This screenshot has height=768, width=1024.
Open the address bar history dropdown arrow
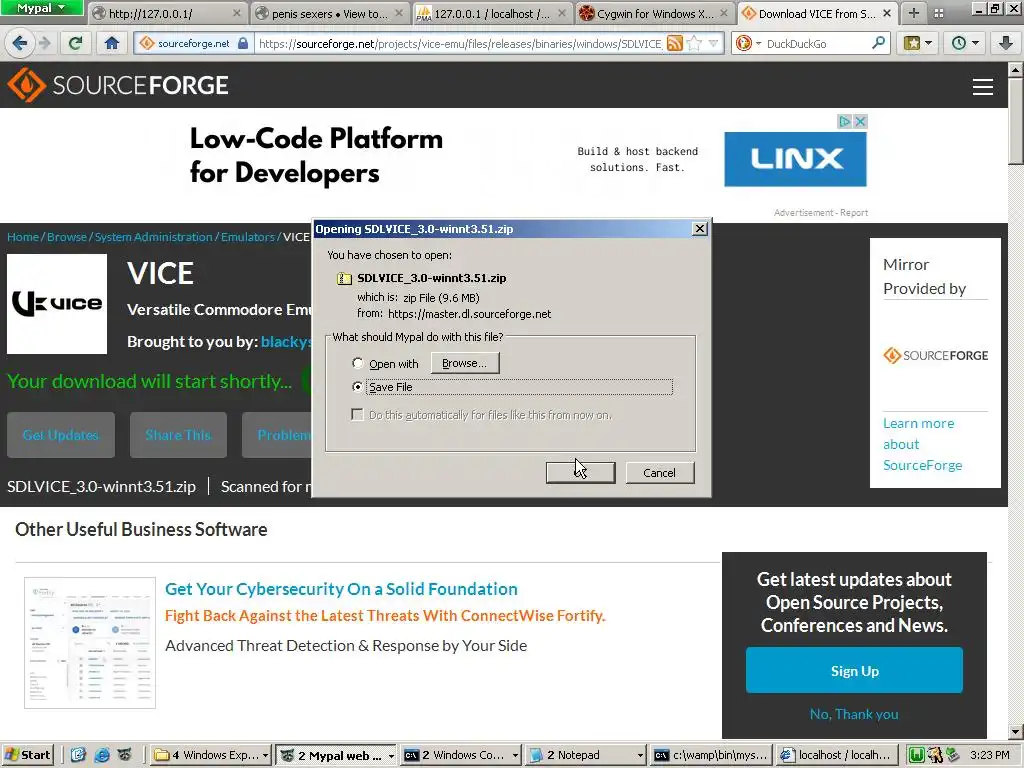(713, 44)
